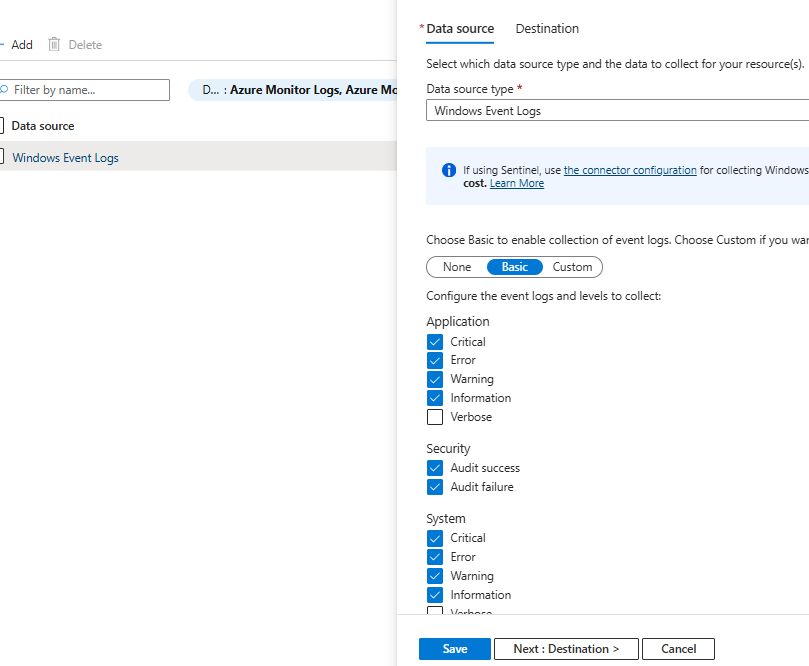809x666 pixels.
Task: Uncheck Critical under Application
Action: 435,341
